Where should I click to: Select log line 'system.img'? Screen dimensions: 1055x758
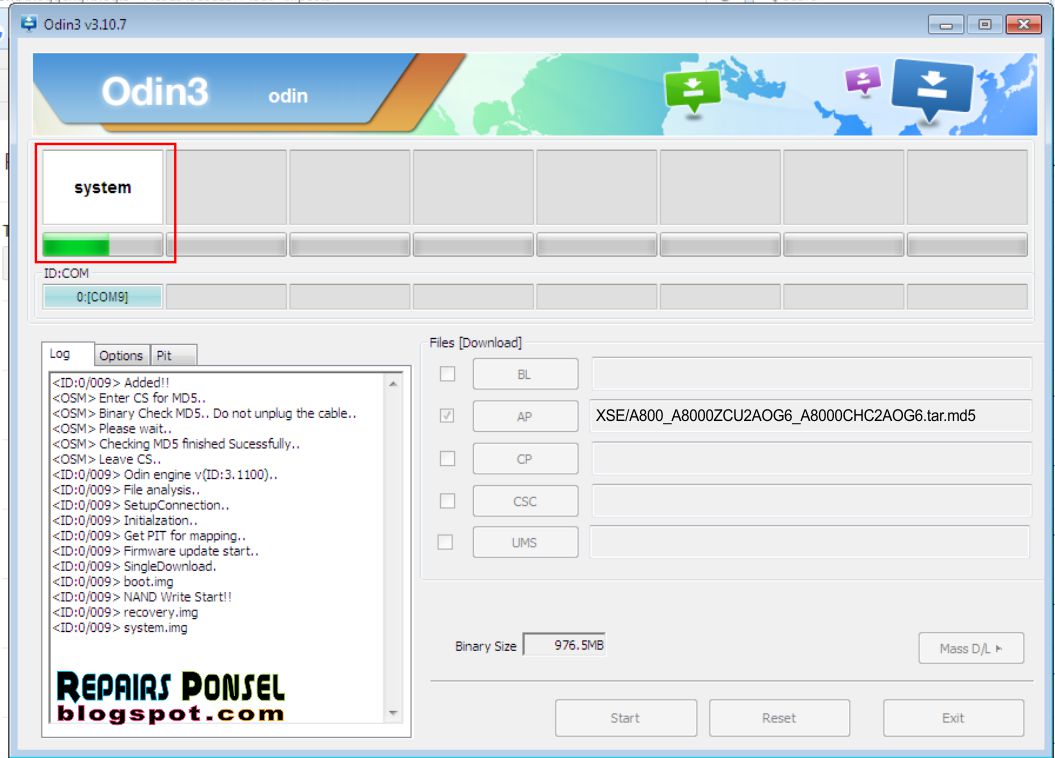pyautogui.click(x=120, y=628)
